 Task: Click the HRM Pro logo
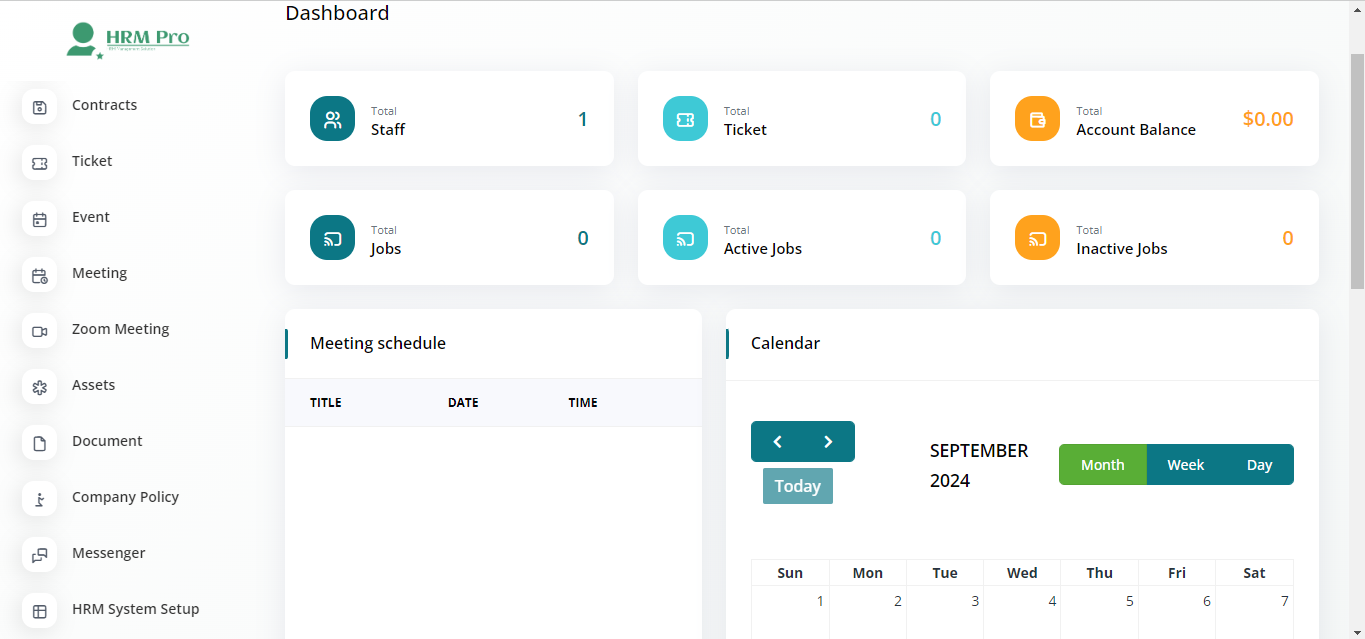coord(128,40)
